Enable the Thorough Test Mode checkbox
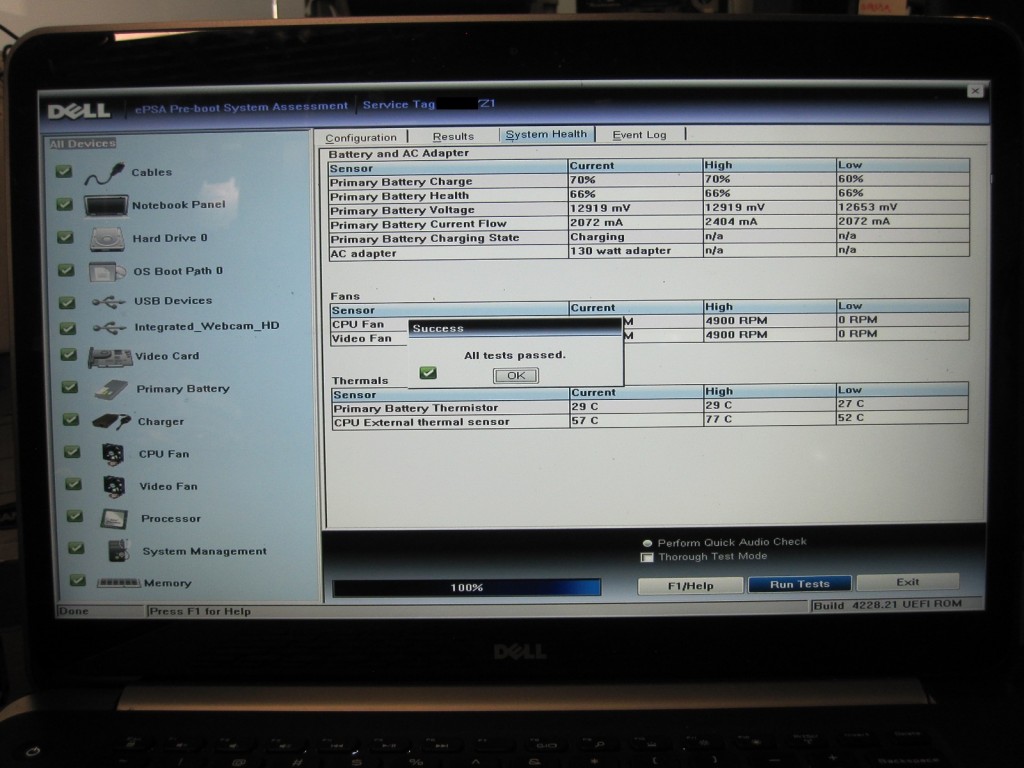Screen dimensions: 1024x768 (647, 558)
